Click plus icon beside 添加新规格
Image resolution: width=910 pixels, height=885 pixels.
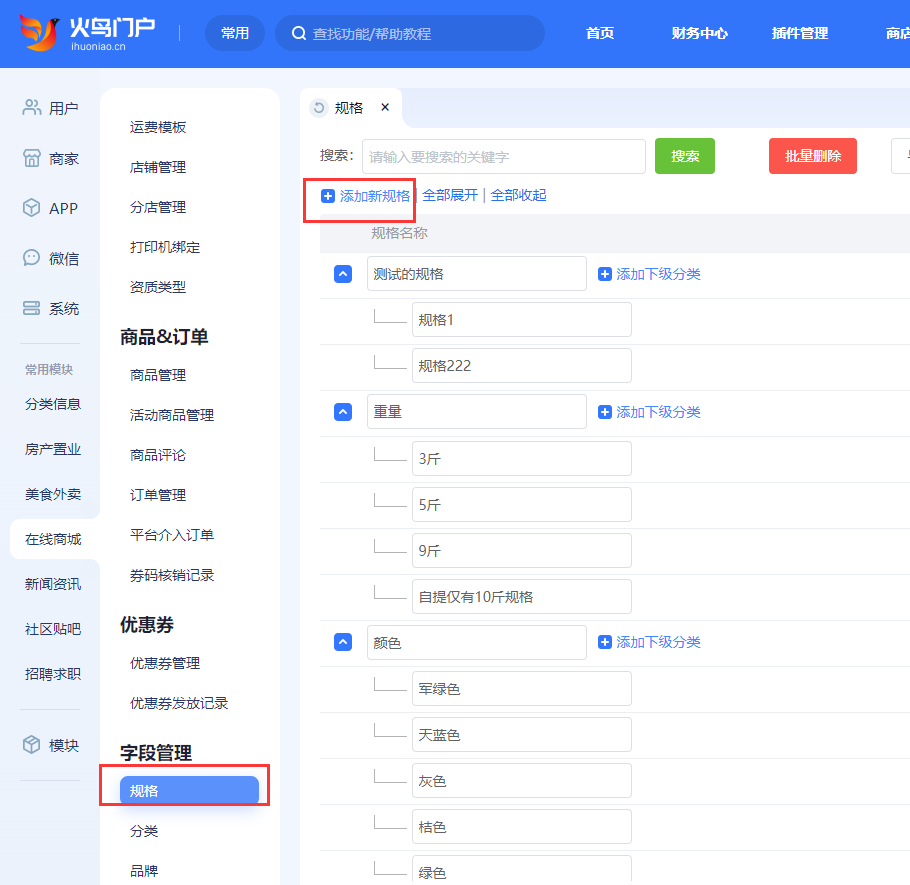pyautogui.click(x=328, y=196)
